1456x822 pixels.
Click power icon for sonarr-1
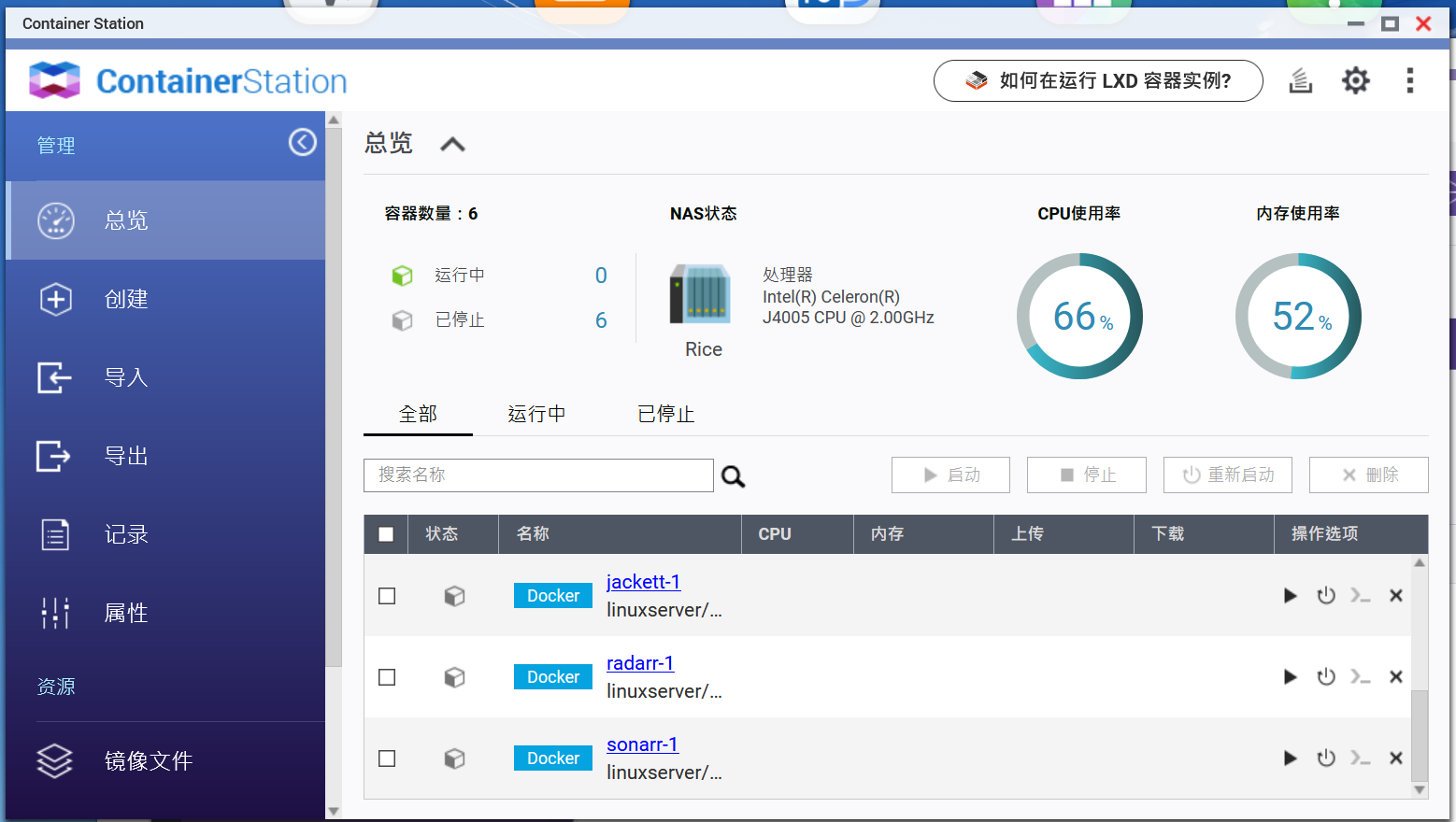pyautogui.click(x=1326, y=758)
